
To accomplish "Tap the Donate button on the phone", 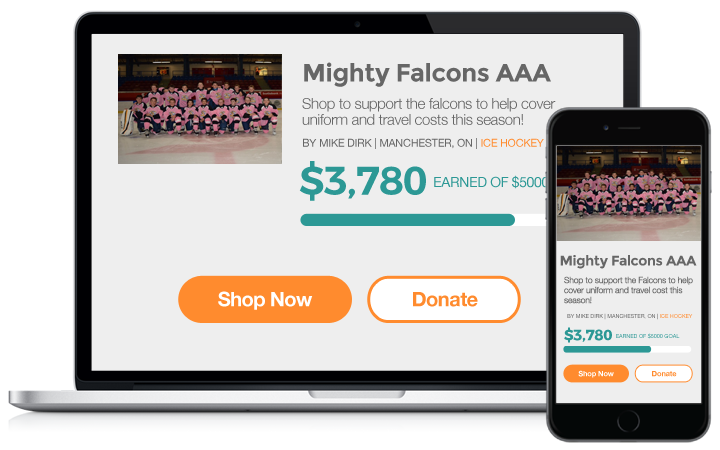I will tap(664, 374).
